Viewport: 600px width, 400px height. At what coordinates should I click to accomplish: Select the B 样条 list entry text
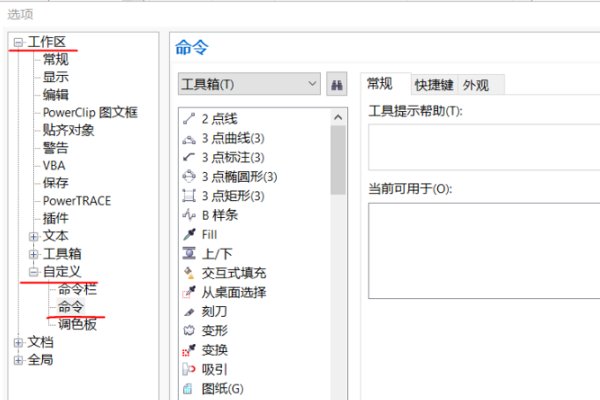[x=220, y=215]
